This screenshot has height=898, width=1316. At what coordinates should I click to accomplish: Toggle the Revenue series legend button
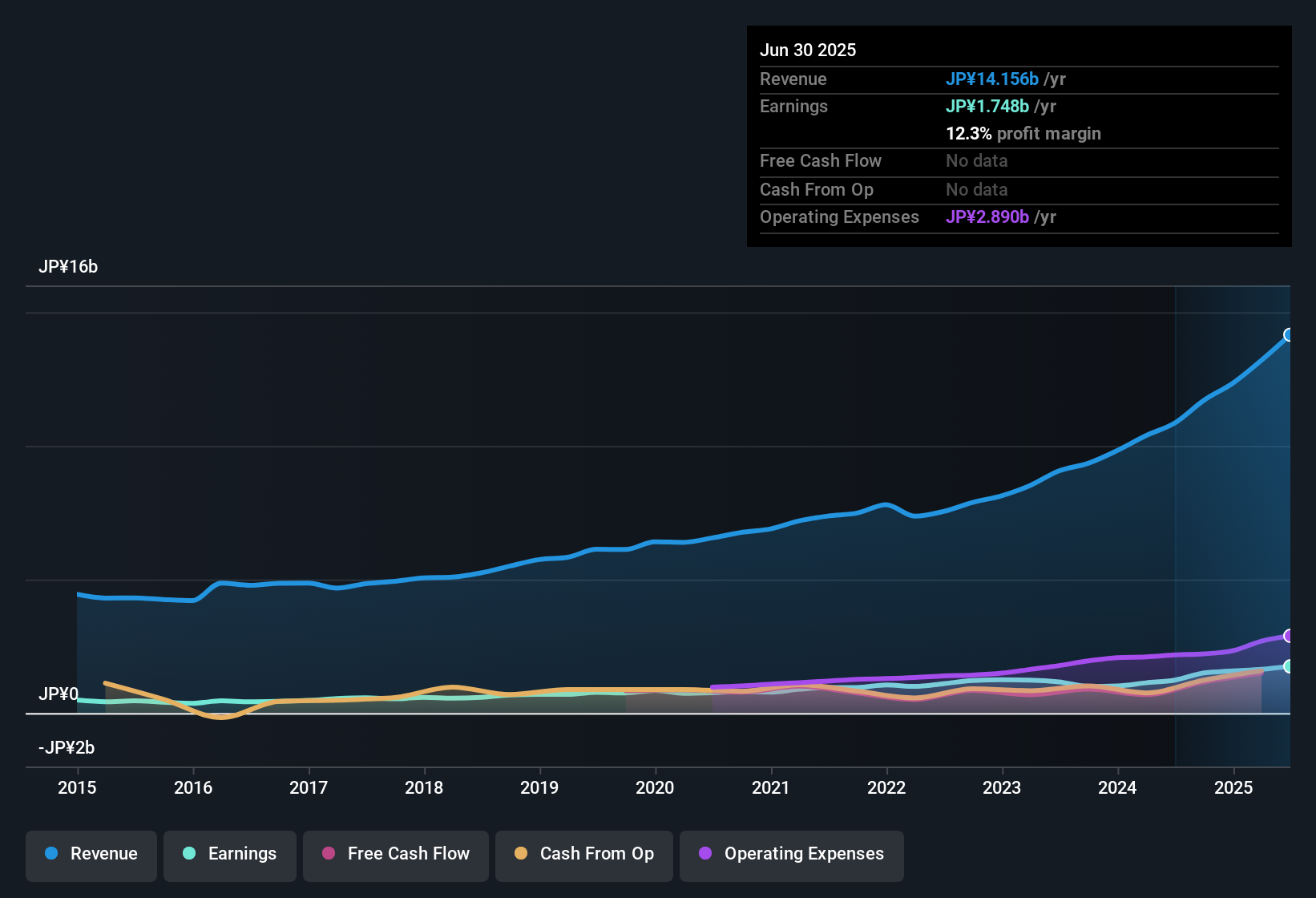pyautogui.click(x=91, y=856)
